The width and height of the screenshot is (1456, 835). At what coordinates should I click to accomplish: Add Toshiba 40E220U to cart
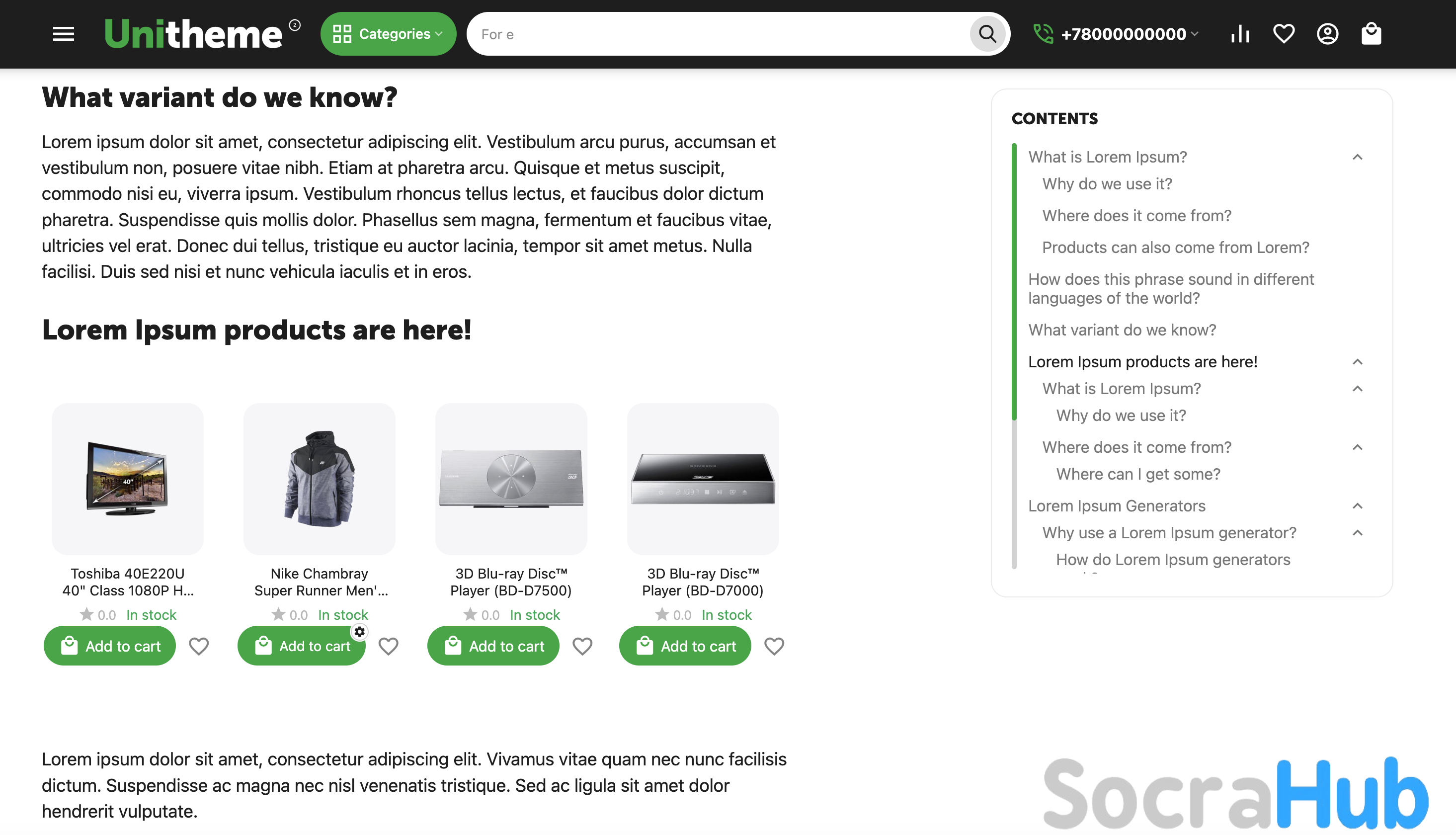click(x=109, y=646)
